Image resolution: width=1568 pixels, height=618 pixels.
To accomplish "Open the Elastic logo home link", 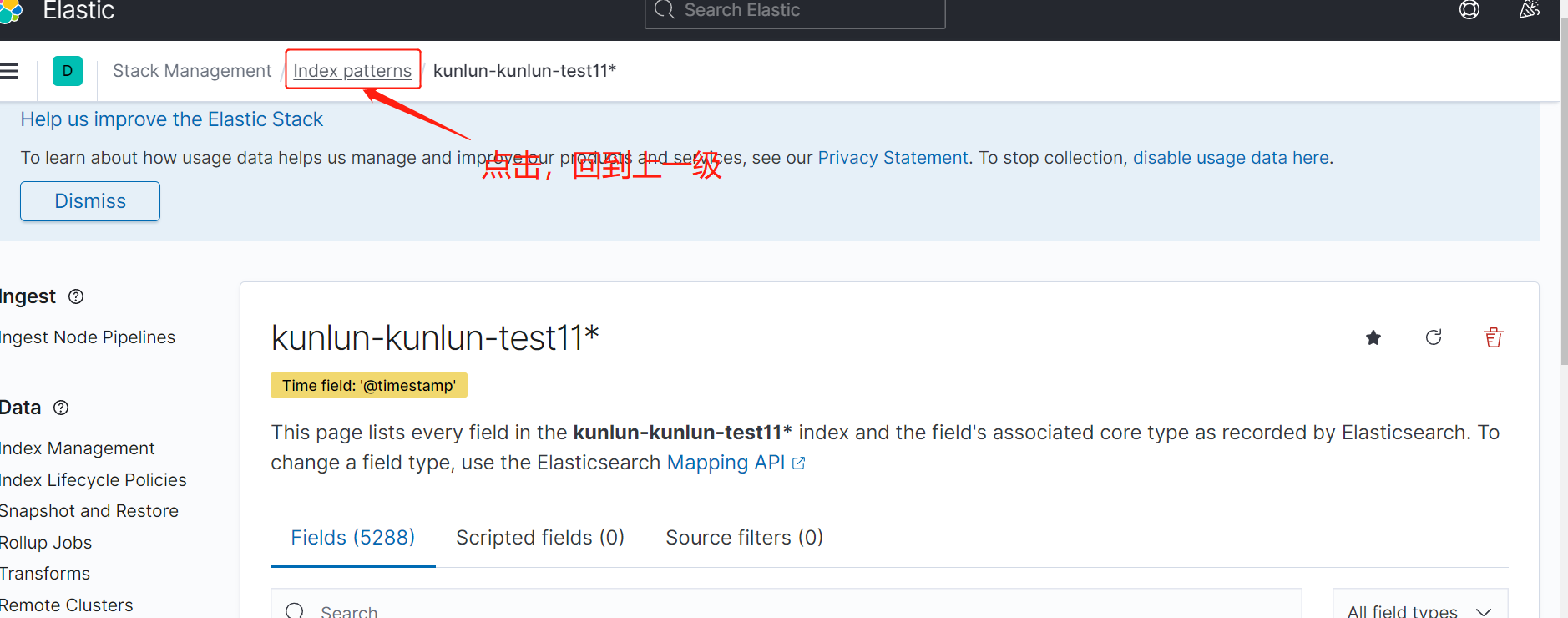I will pos(10,11).
